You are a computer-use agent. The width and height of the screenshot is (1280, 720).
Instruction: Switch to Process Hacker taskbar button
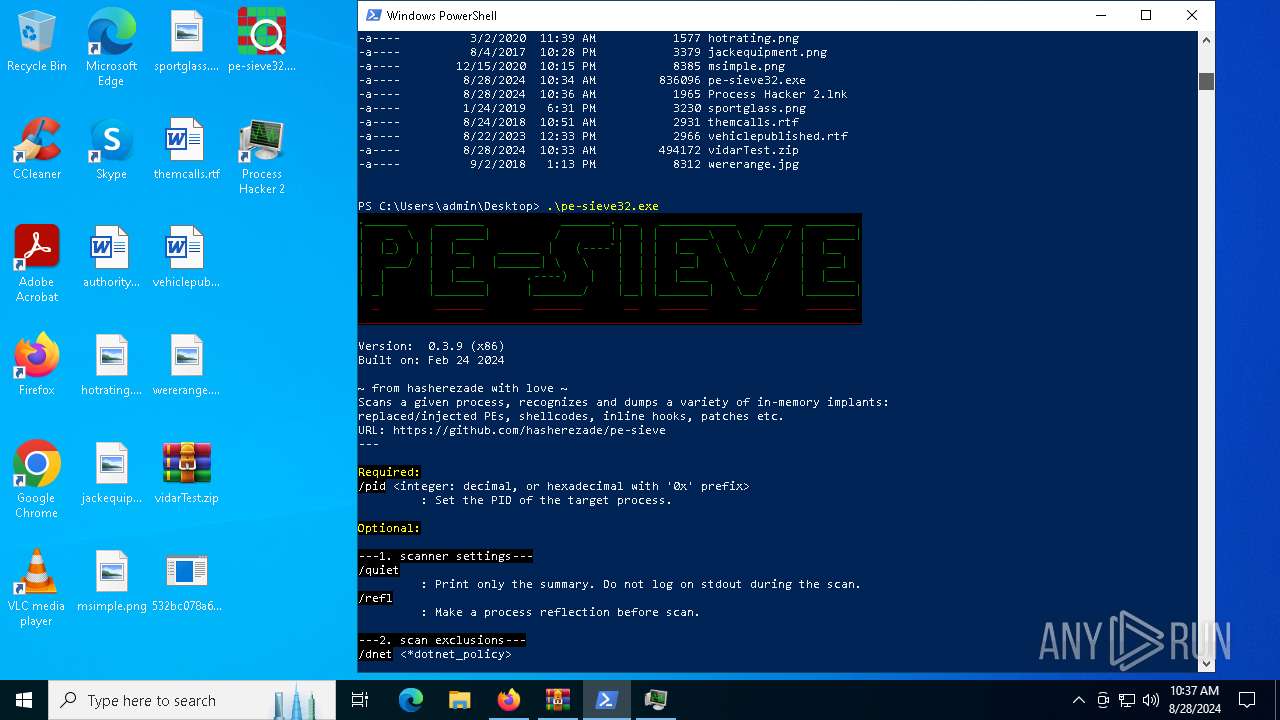tap(656, 700)
